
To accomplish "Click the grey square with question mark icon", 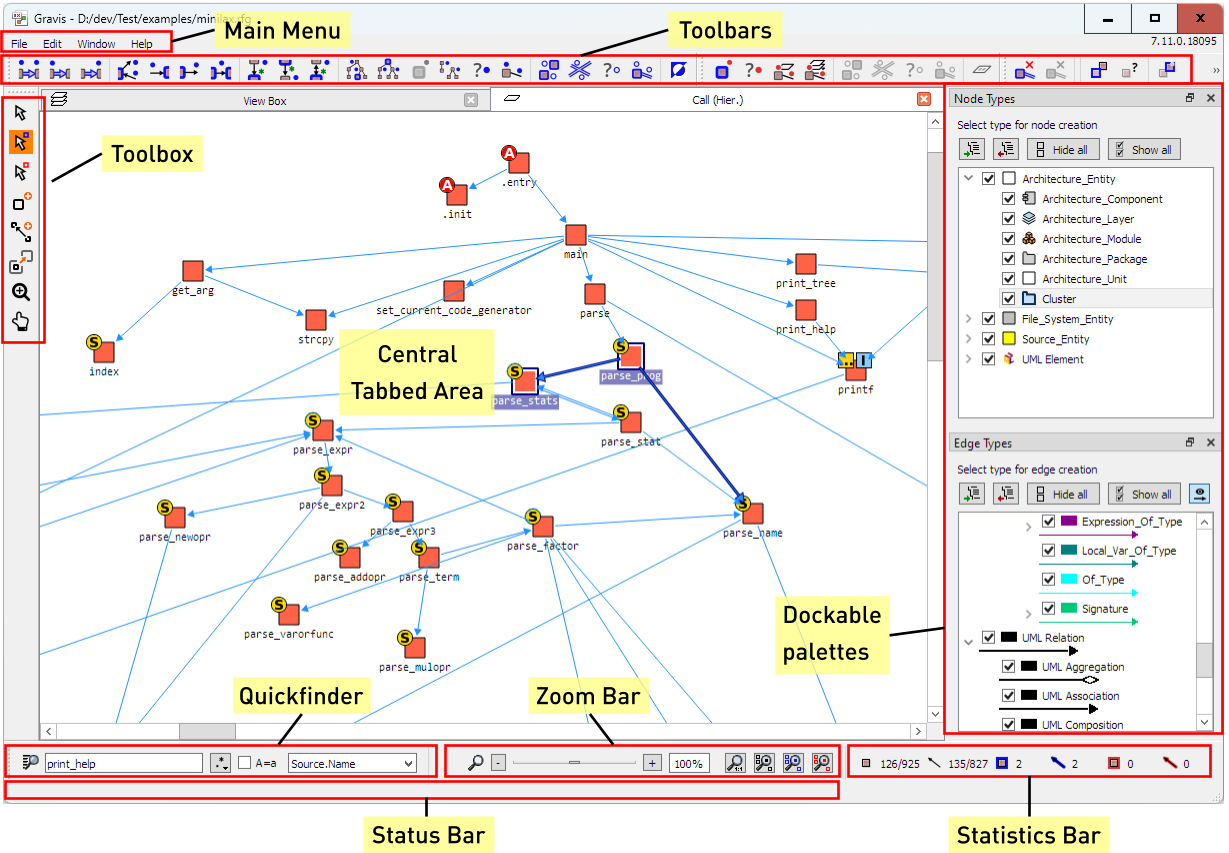I will point(1130,70).
